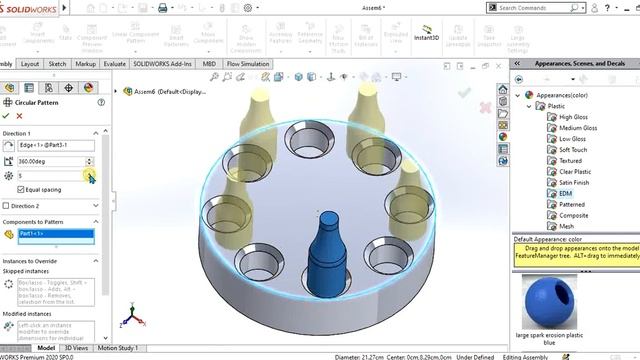Click the large spark erosion plastic blue thumbnail

click(x=549, y=302)
